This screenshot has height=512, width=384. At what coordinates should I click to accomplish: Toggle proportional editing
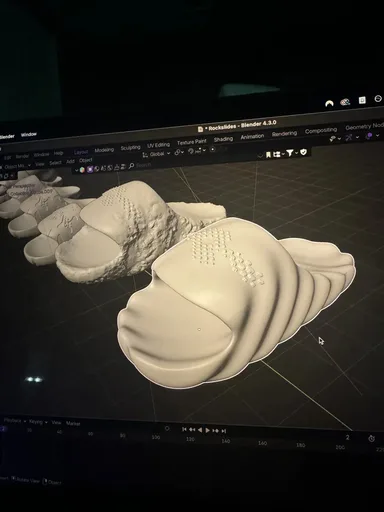tap(213, 150)
